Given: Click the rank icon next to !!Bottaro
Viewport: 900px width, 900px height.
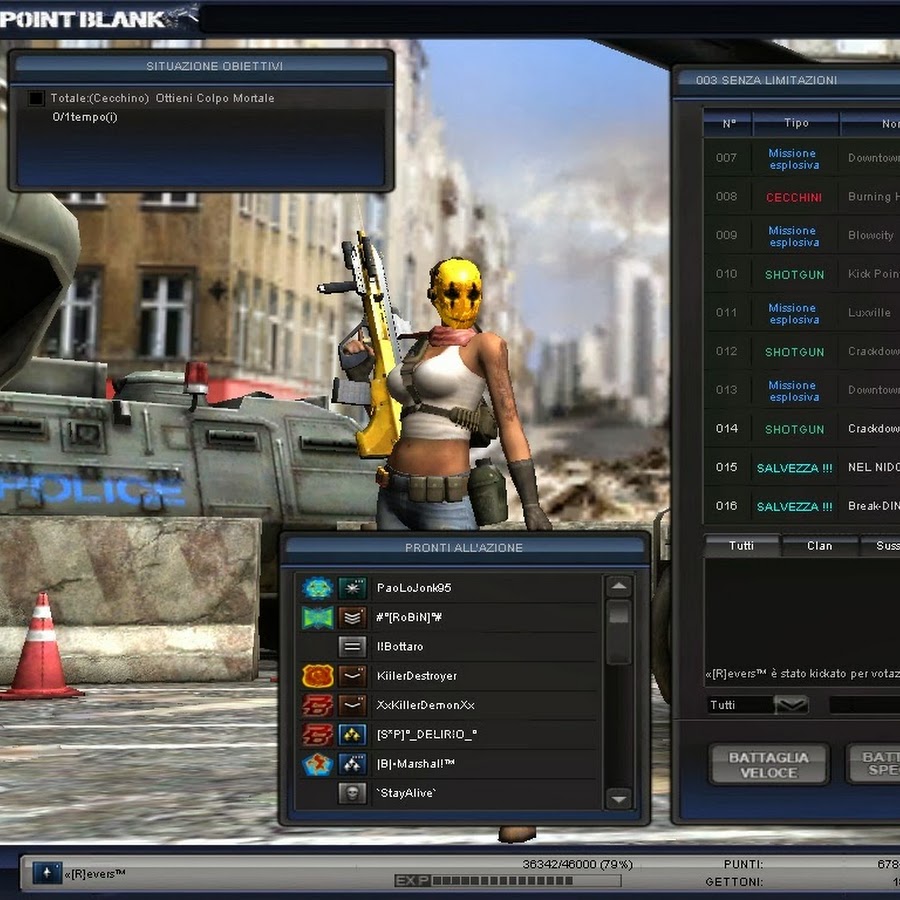Looking at the screenshot, I should tap(352, 647).
